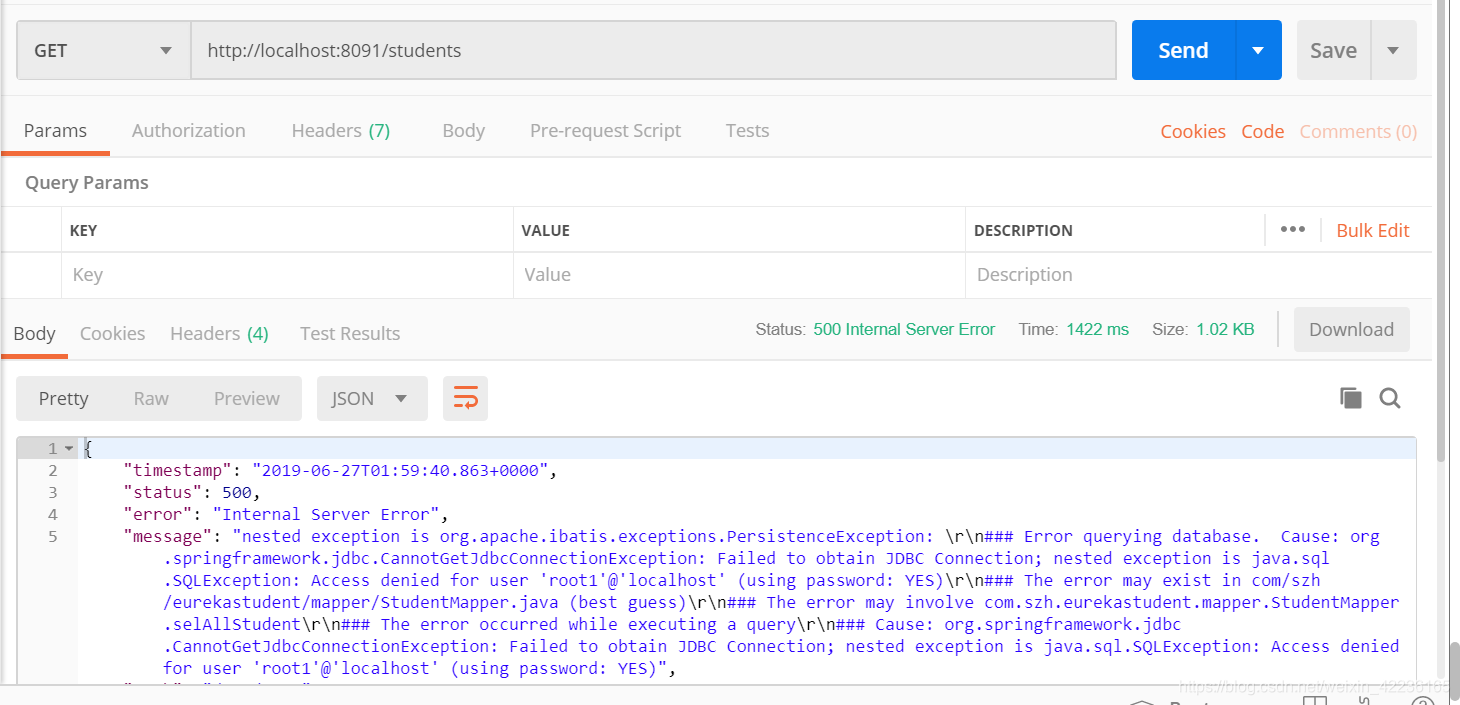Switch to Bulk Edit mode

point(1372,230)
